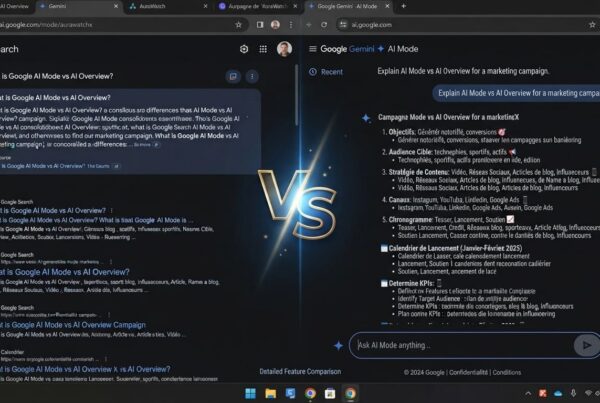Switch to Google Gemini - AI Mode tab
Viewport: 600px width, 403px height.
click(349, 7)
